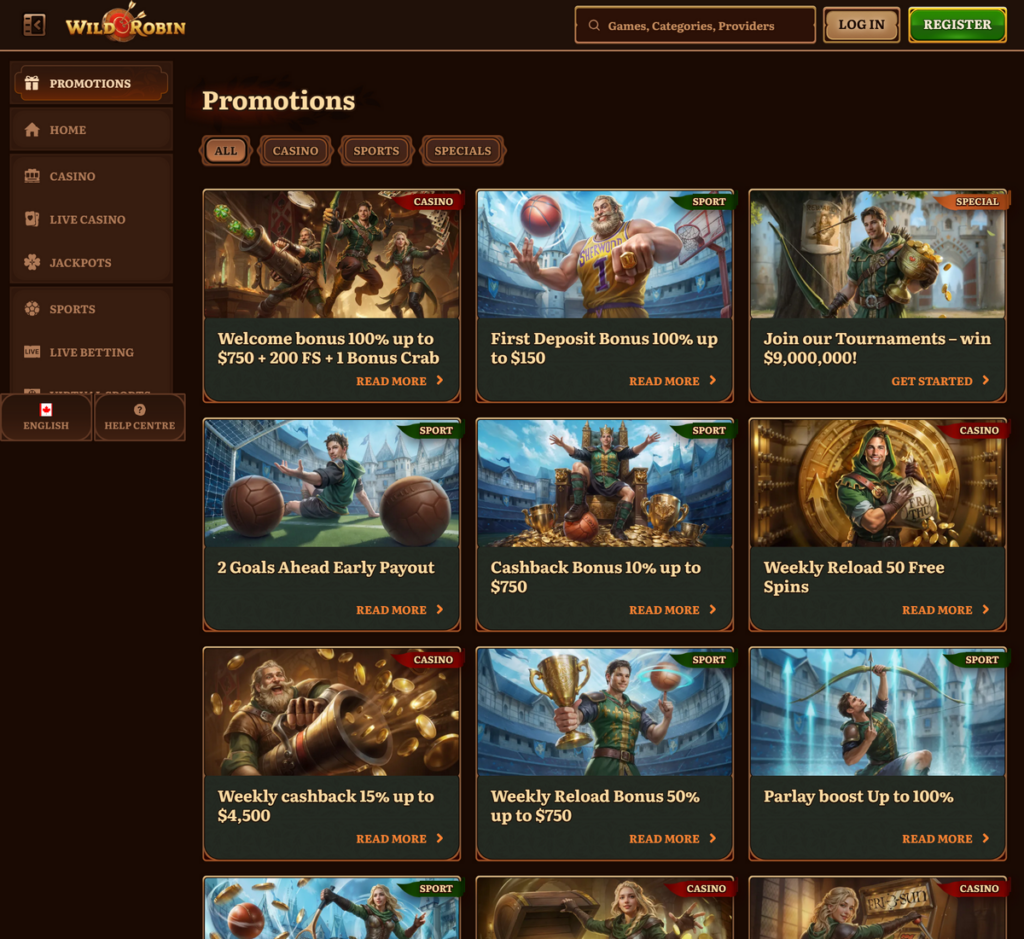
Task: Click the Jackpots clover icon
Action: tap(31, 262)
